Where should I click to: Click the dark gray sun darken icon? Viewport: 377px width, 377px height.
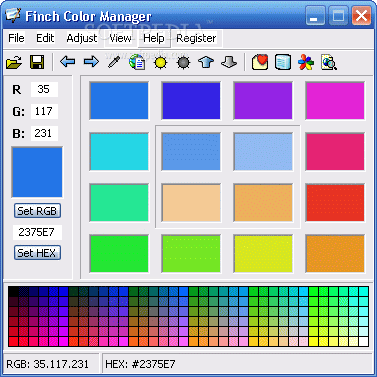pos(183,62)
